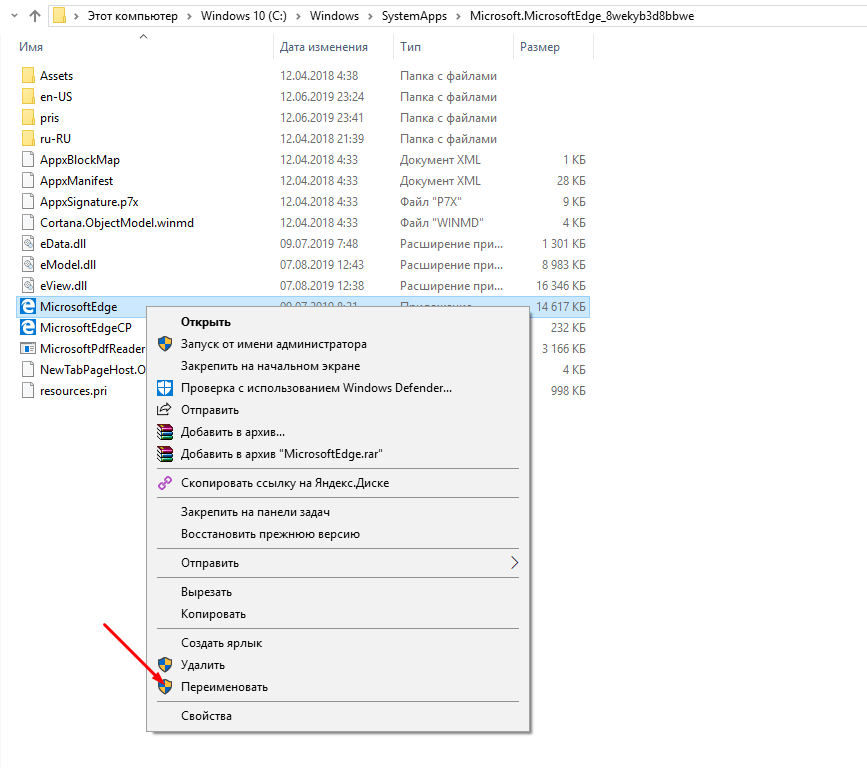Click the NewTabPageHost file icon
Screen dimensions: 867x768
pyautogui.click(x=28, y=369)
